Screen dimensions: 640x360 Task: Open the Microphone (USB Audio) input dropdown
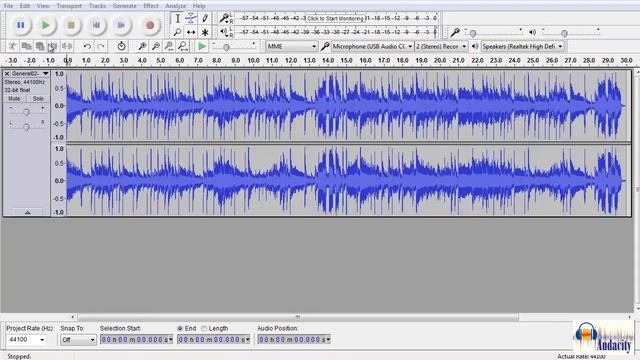[372, 47]
